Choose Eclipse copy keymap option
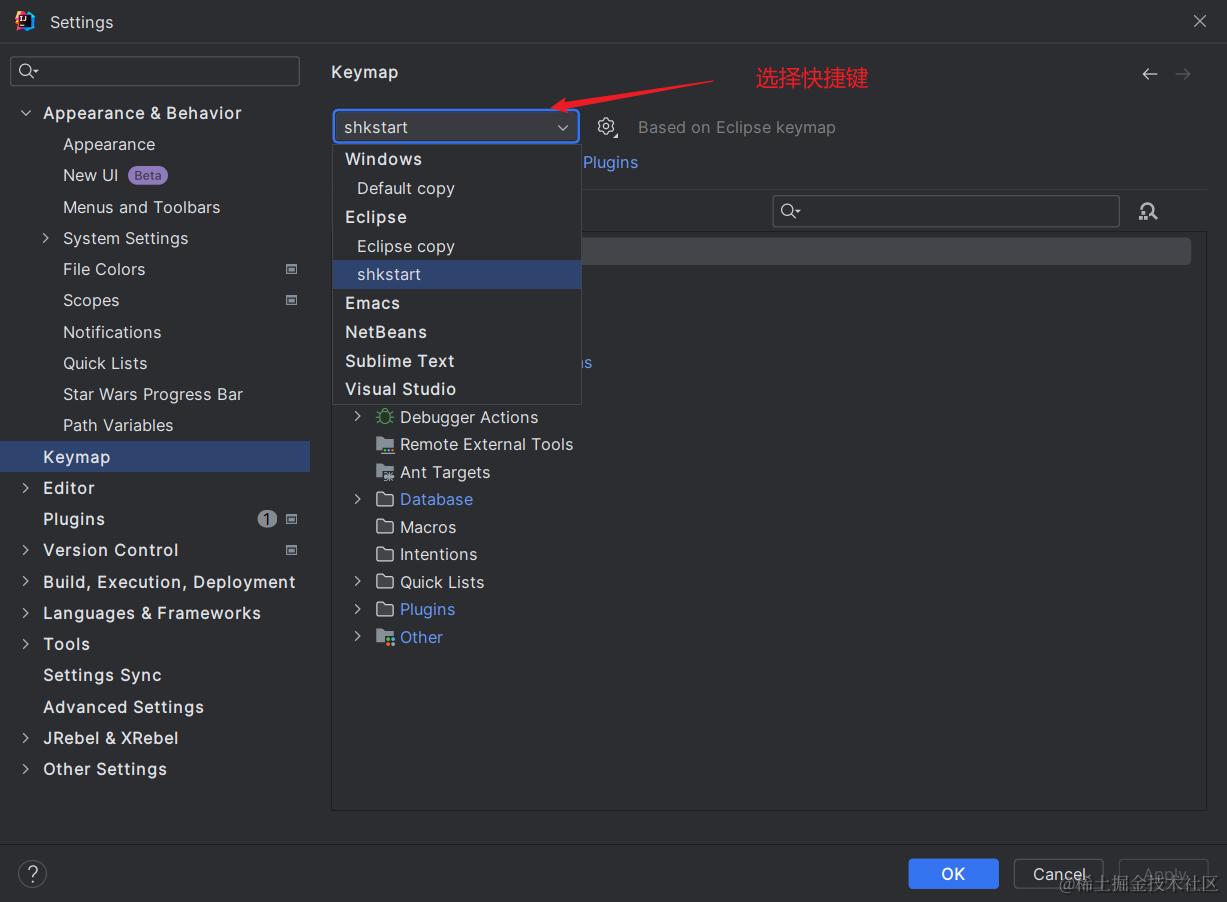 pos(457,246)
